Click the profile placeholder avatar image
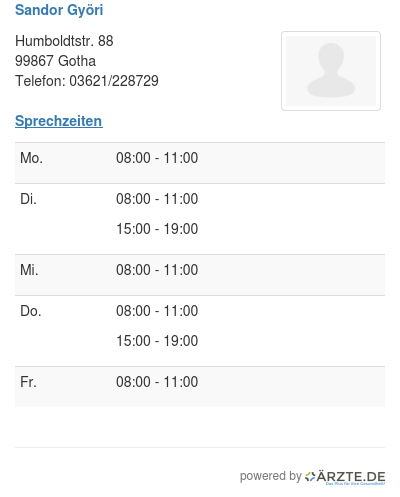The width and height of the screenshot is (400, 497). click(331, 71)
